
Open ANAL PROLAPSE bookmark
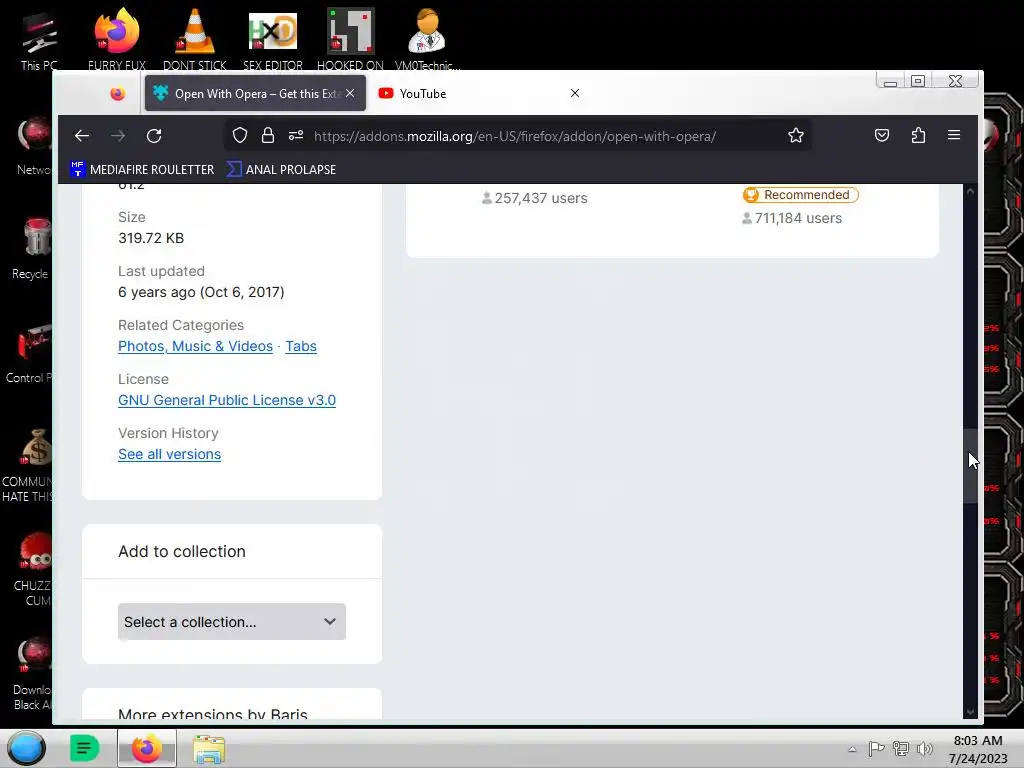pyautogui.click(x=281, y=169)
